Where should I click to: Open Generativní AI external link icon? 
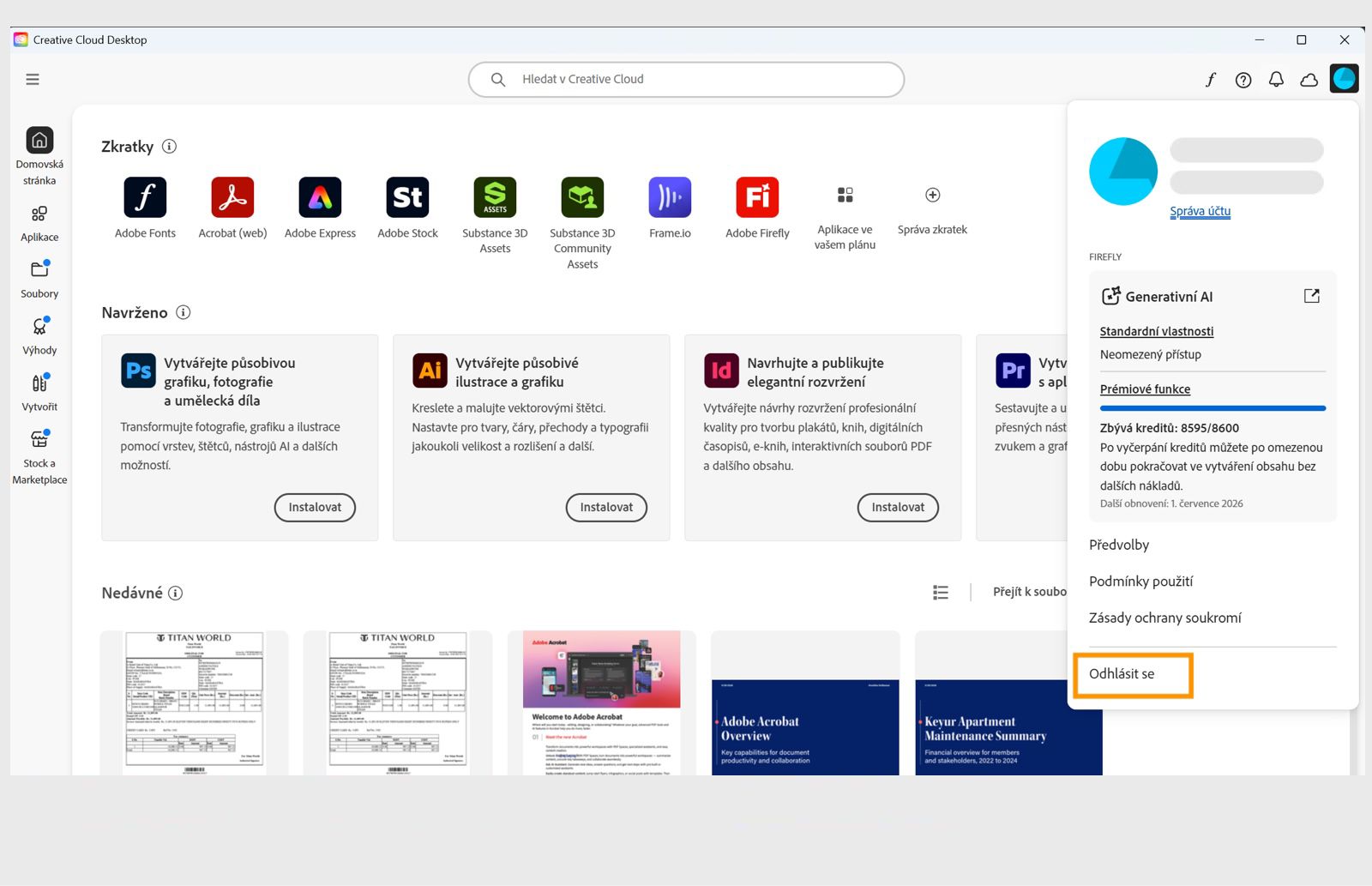coord(1311,296)
